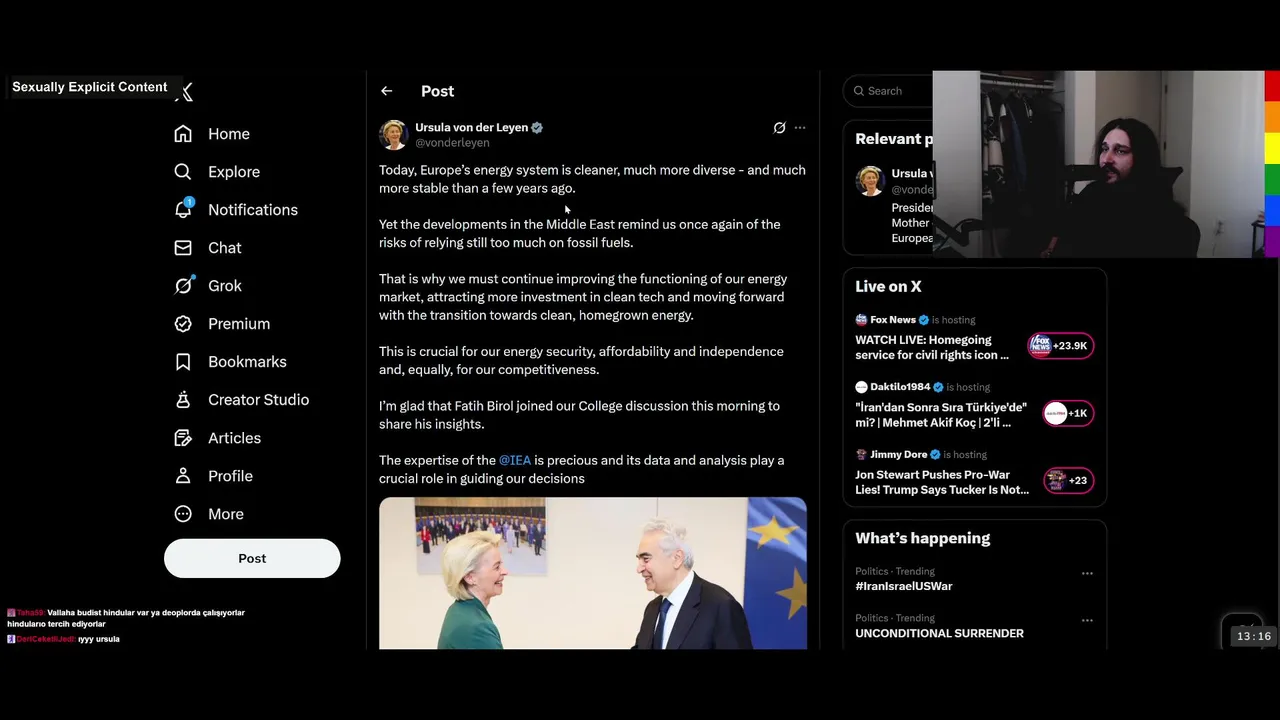Click the Profile sidebar label
The image size is (1280, 720).
(230, 476)
